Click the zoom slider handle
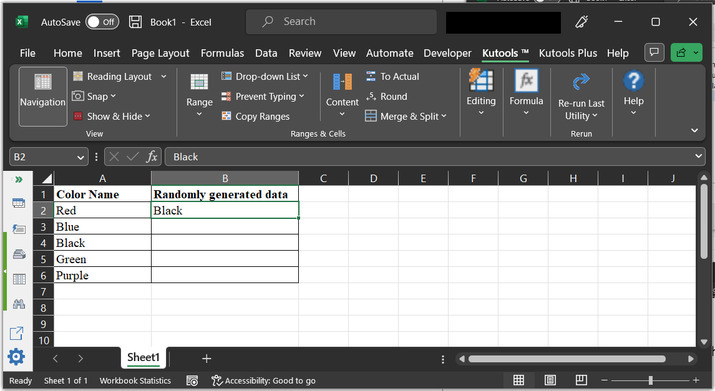 [x=651, y=380]
